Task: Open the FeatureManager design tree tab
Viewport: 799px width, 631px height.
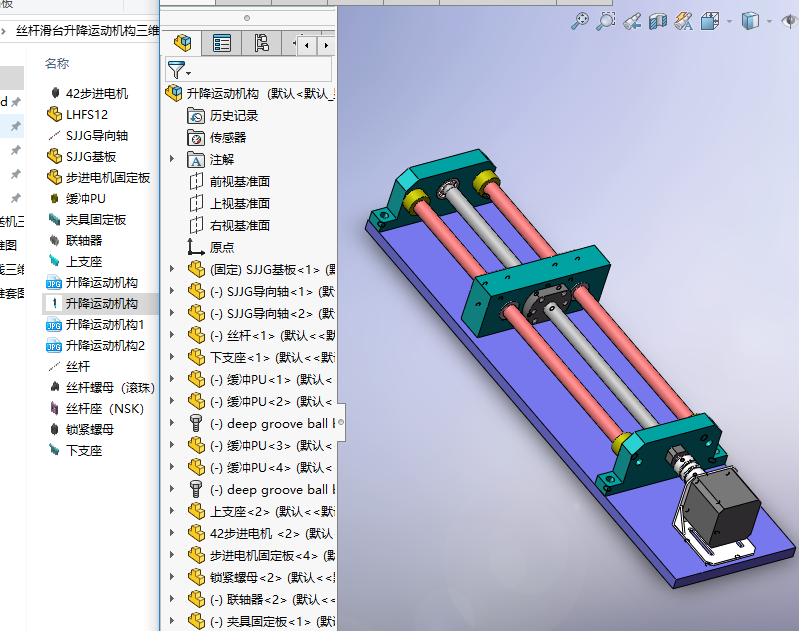Action: 182,43
